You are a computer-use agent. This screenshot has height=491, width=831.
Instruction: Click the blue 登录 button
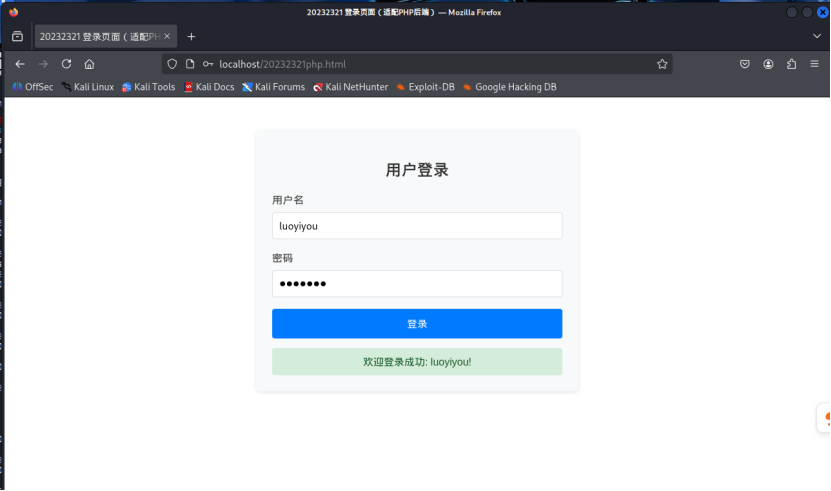(x=417, y=324)
